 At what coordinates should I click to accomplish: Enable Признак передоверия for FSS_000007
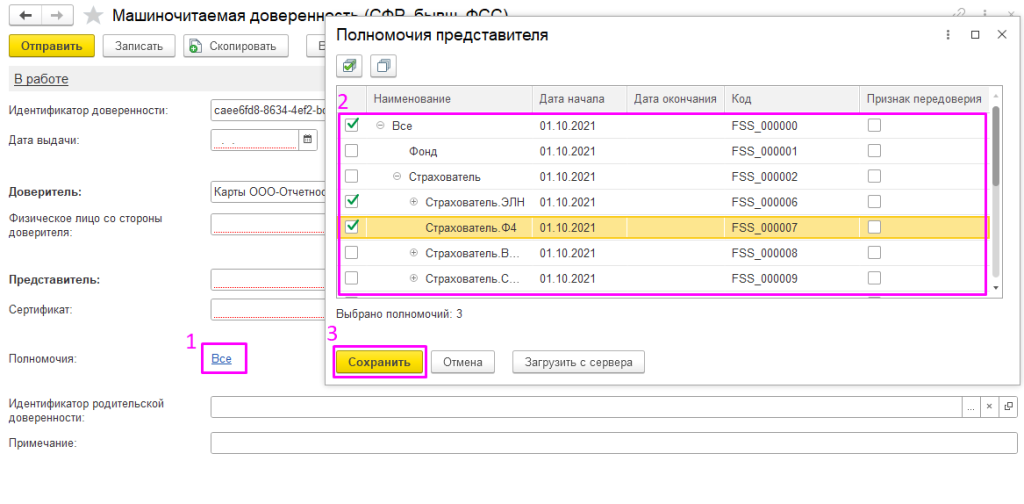[874, 227]
